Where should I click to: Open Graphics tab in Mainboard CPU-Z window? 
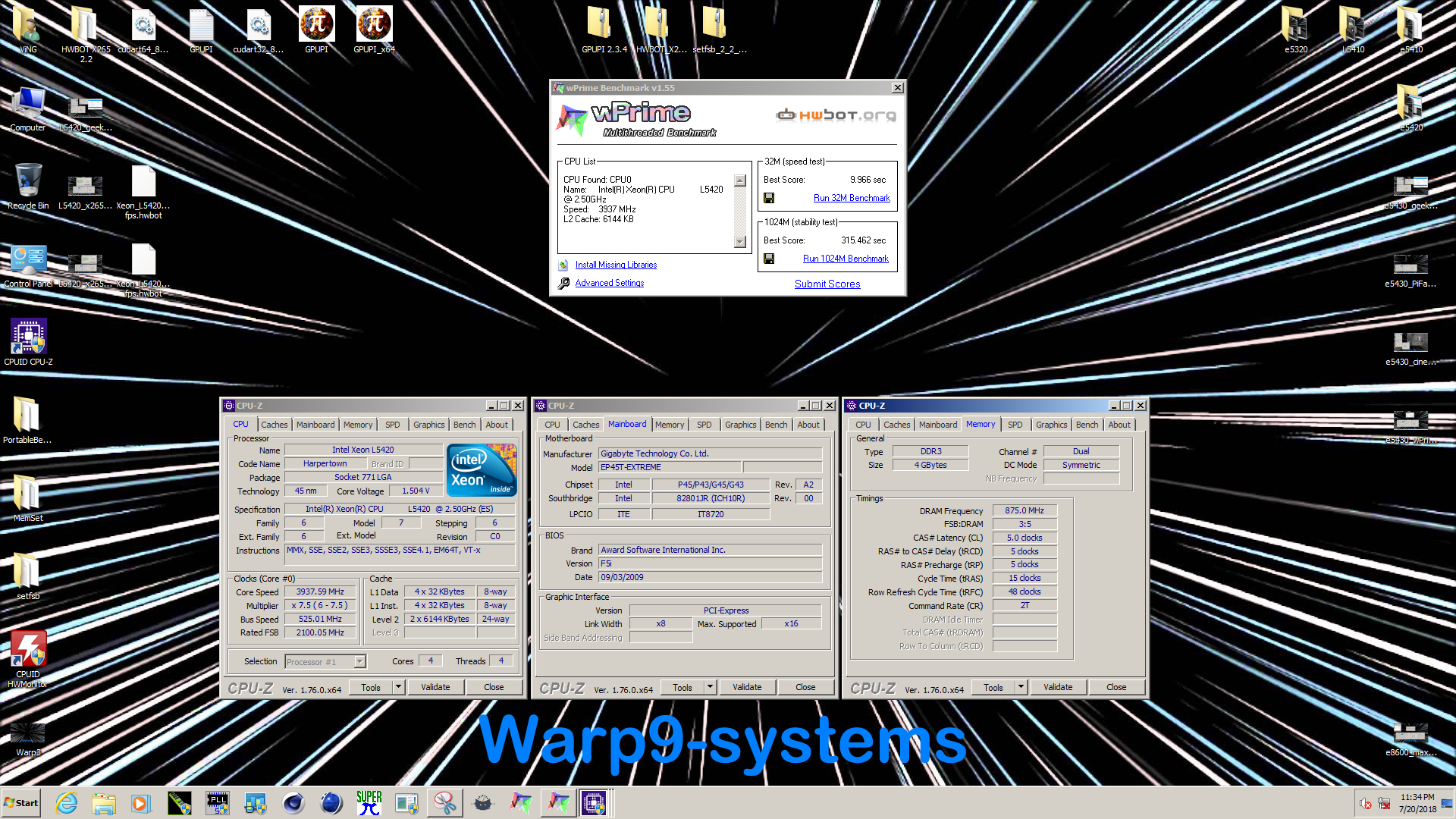tap(741, 425)
